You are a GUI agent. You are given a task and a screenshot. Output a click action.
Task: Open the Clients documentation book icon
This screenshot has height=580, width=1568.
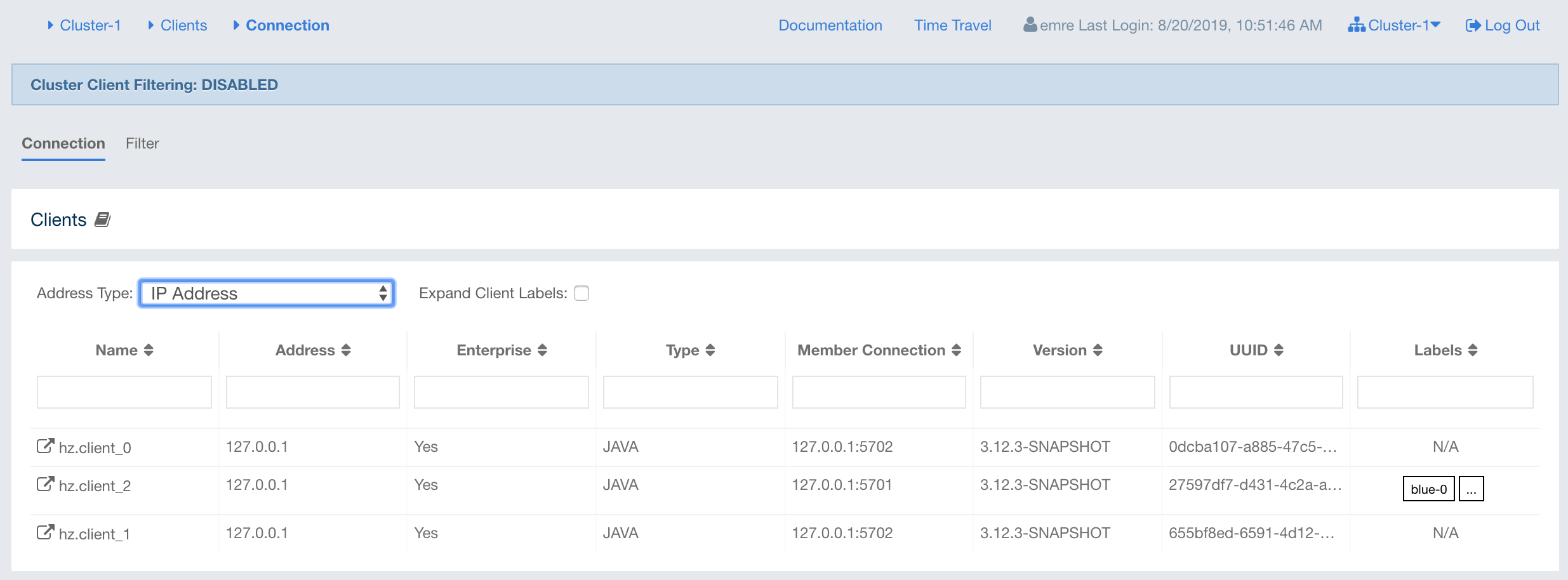coord(102,220)
